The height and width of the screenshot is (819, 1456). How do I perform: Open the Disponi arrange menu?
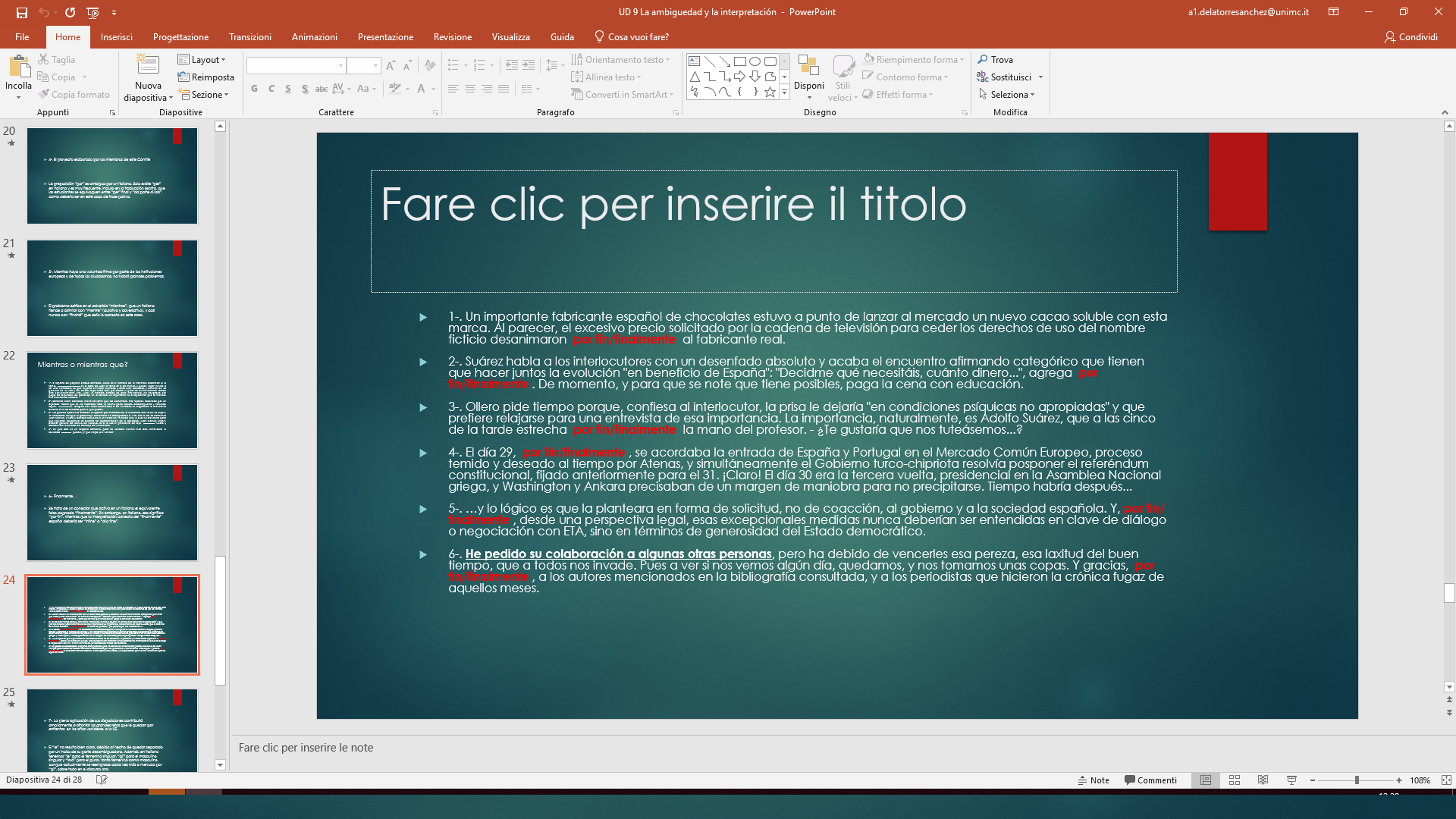809,77
